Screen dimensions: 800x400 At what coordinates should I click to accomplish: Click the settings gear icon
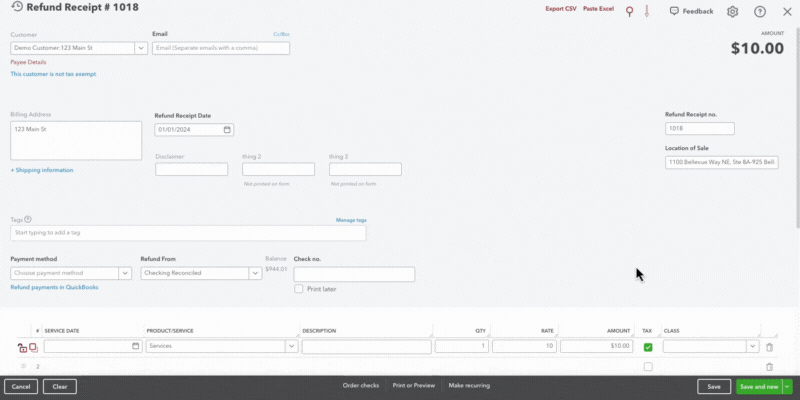tap(732, 11)
